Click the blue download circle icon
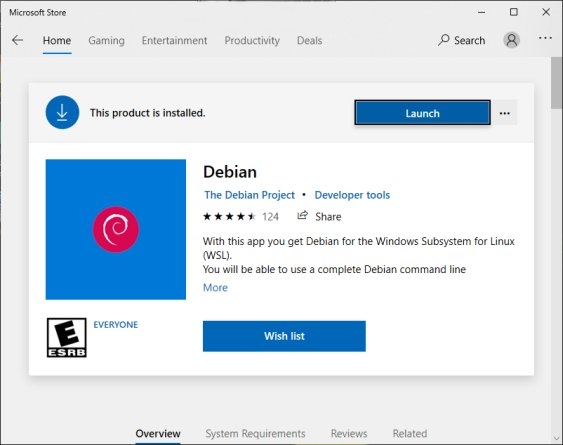563x445 pixels. pos(62,112)
